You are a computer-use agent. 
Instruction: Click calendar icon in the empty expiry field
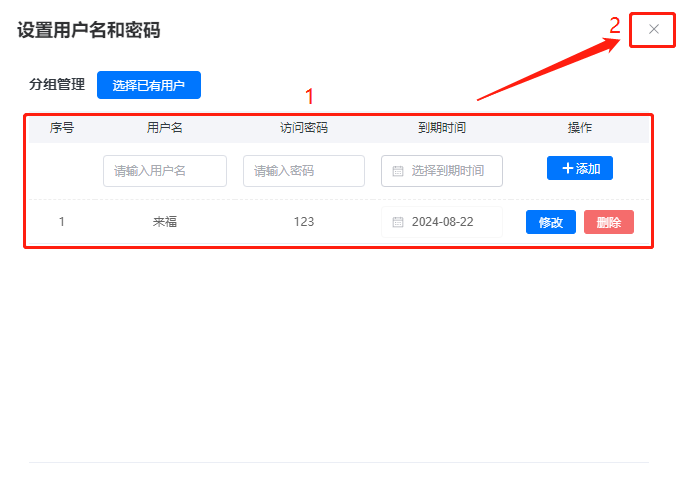397,171
